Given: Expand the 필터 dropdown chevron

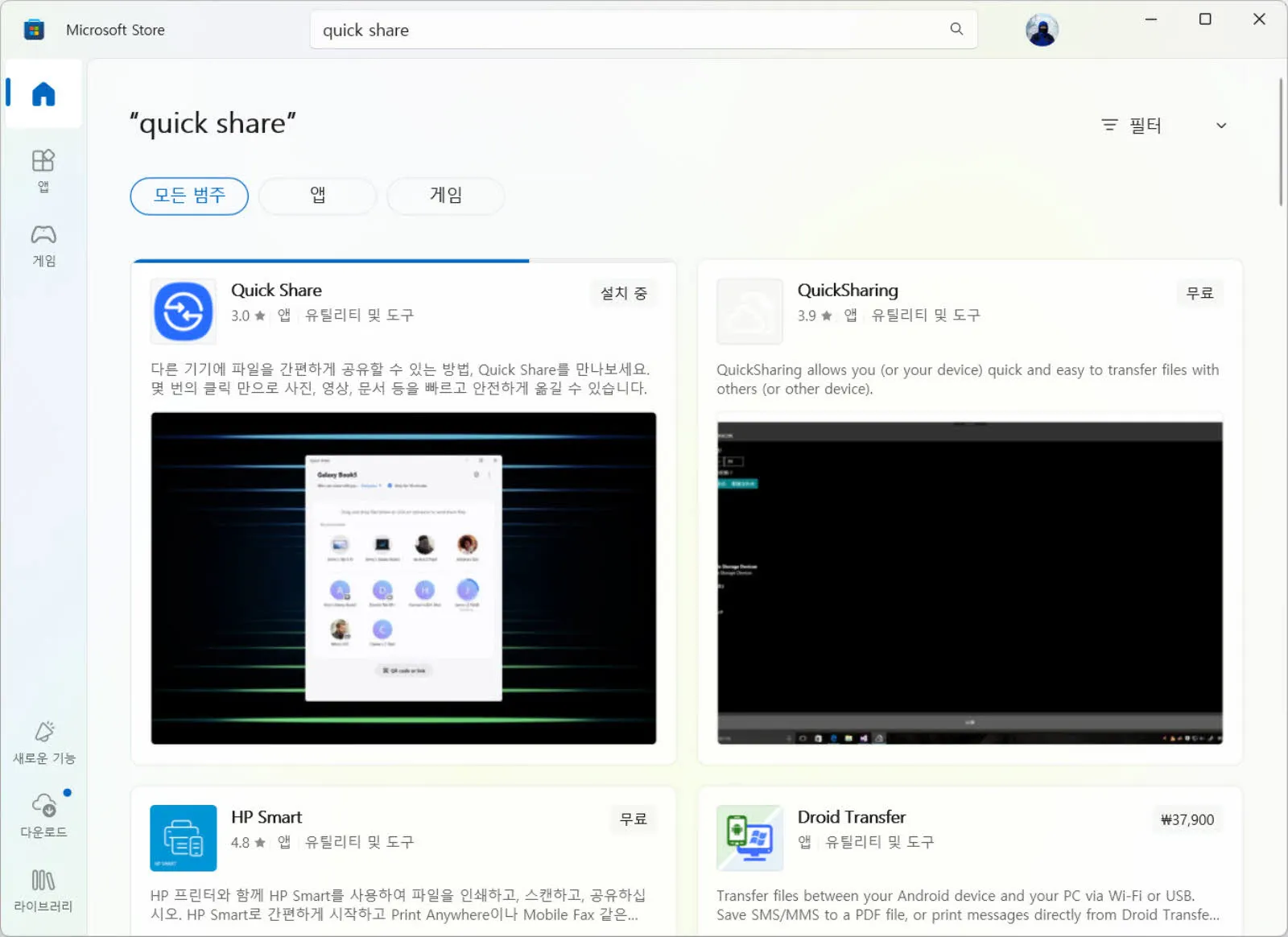Looking at the screenshot, I should (x=1221, y=126).
